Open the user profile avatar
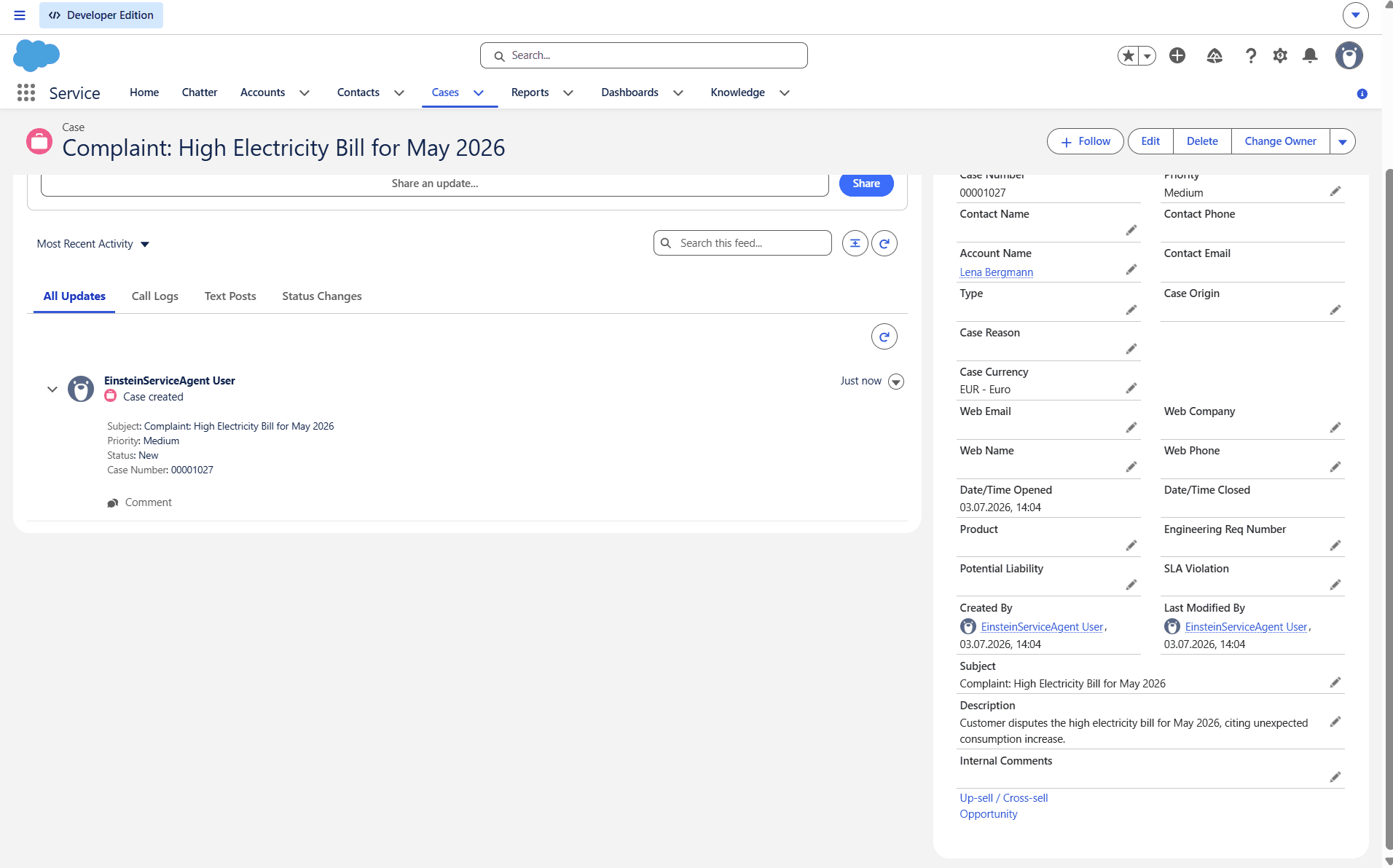This screenshot has height=868, width=1393. click(1349, 55)
